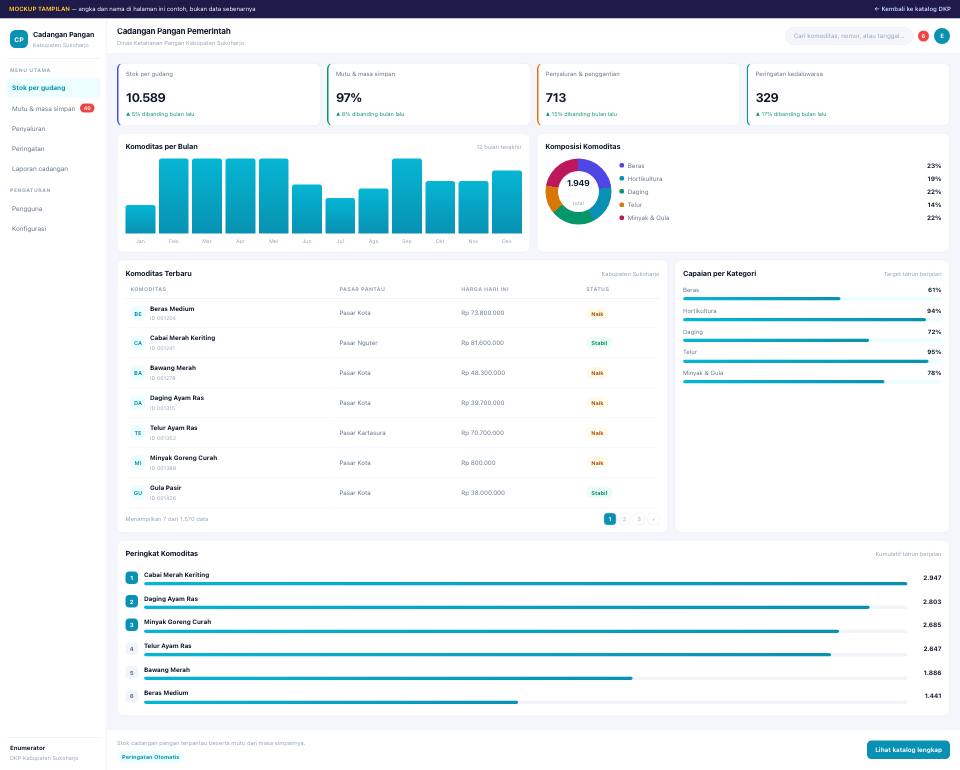960x770 pixels.
Task: Click rank 6 badge for Beras Medium
Action: (132, 696)
